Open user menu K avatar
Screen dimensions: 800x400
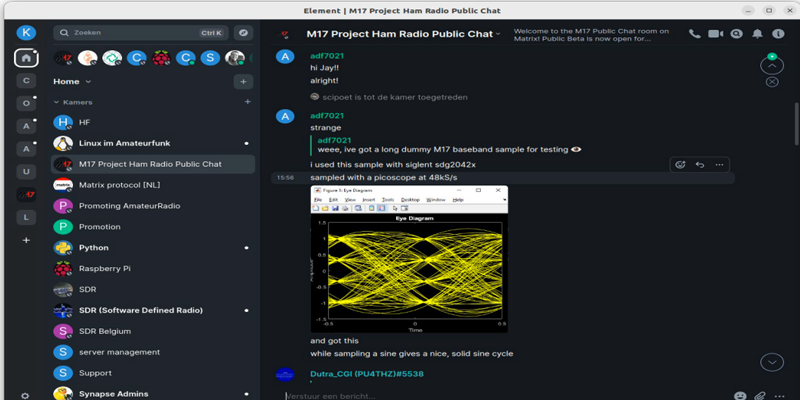[x=26, y=33]
